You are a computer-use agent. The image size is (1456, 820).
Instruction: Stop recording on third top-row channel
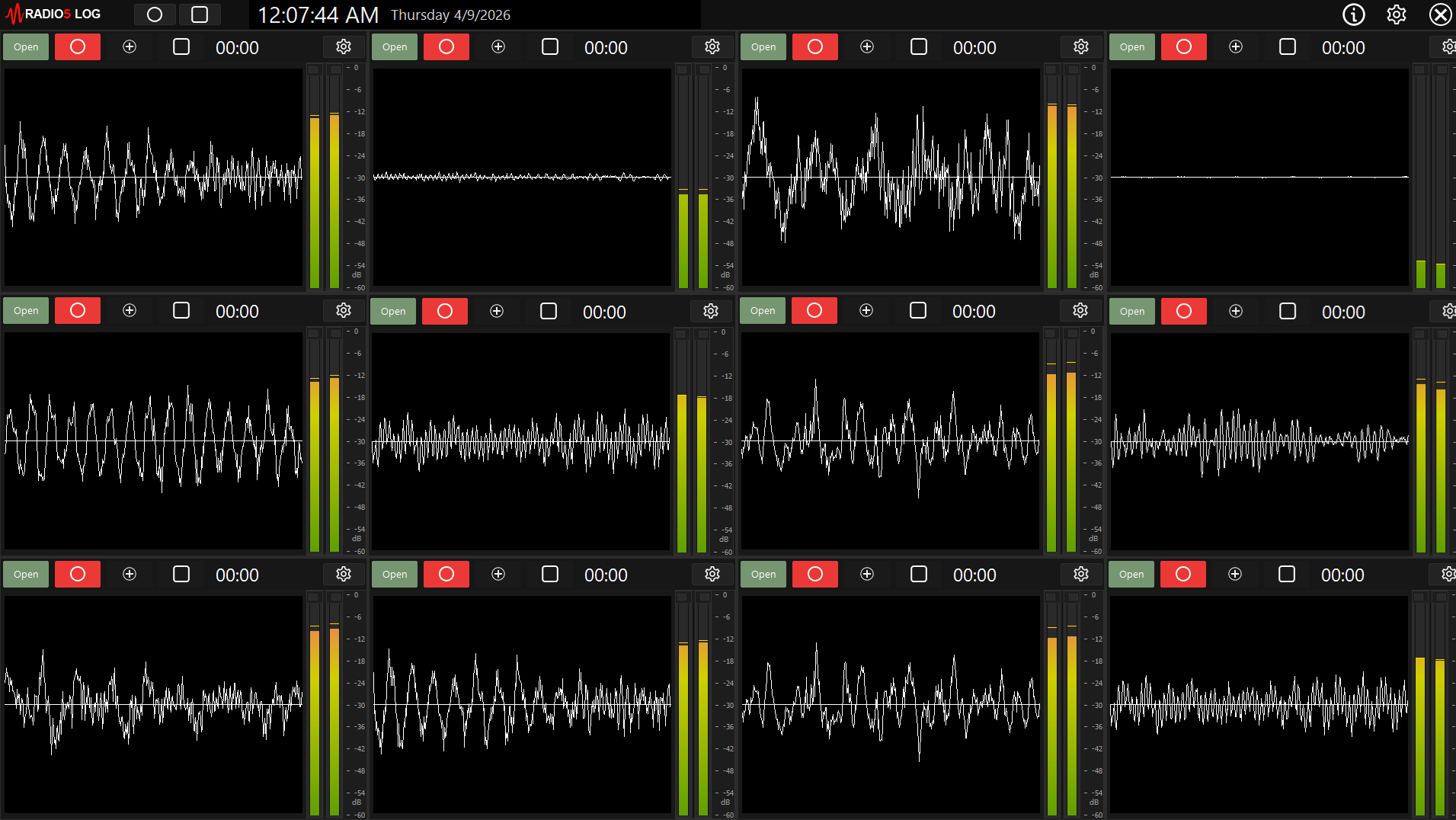pos(919,47)
